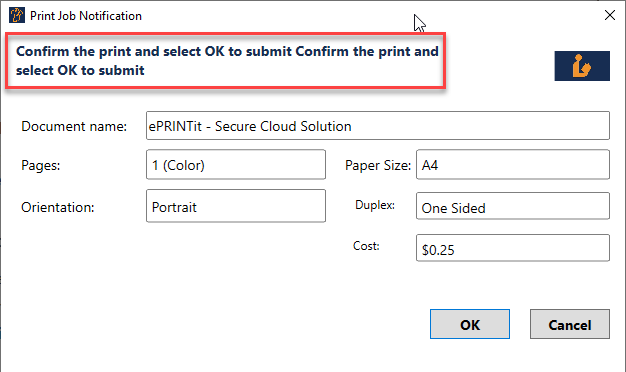Select the Document name text field
The width and height of the screenshot is (626, 372).
tap(378, 126)
